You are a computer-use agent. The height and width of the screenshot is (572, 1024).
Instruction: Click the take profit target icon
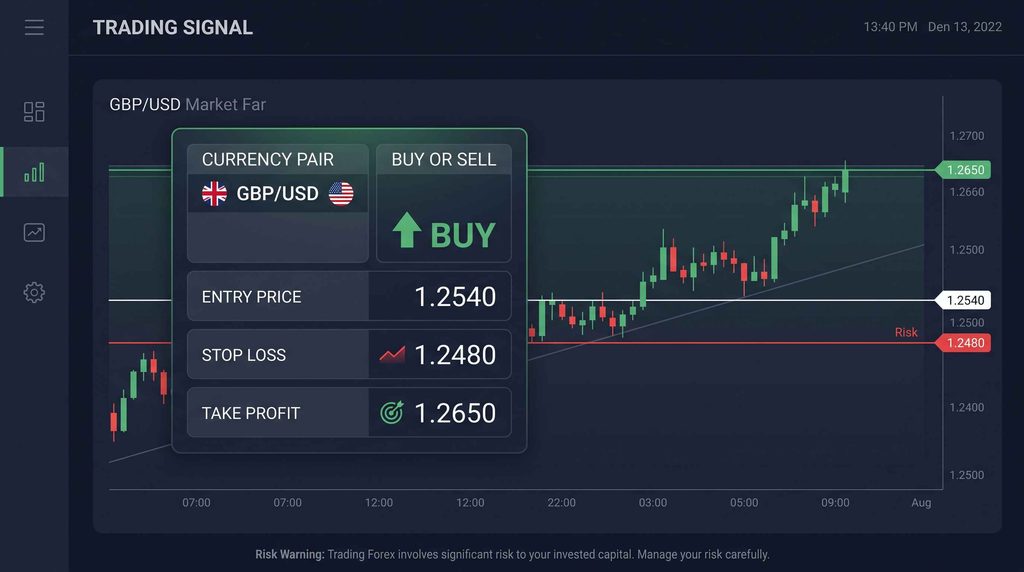(x=392, y=412)
